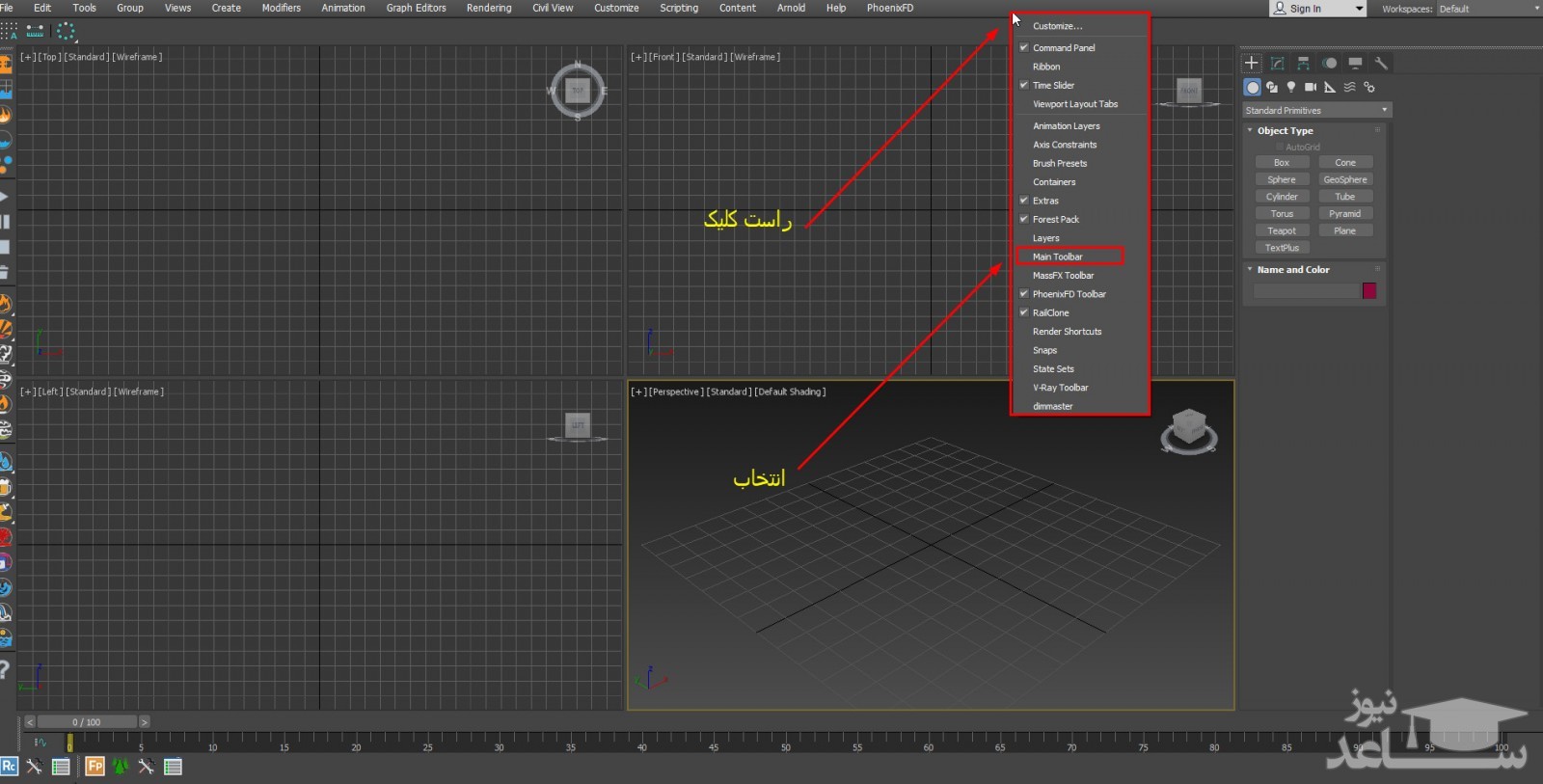Screen dimensions: 1543x784
Task: Open the Standard Primitives dropdown
Action: click(1315, 111)
